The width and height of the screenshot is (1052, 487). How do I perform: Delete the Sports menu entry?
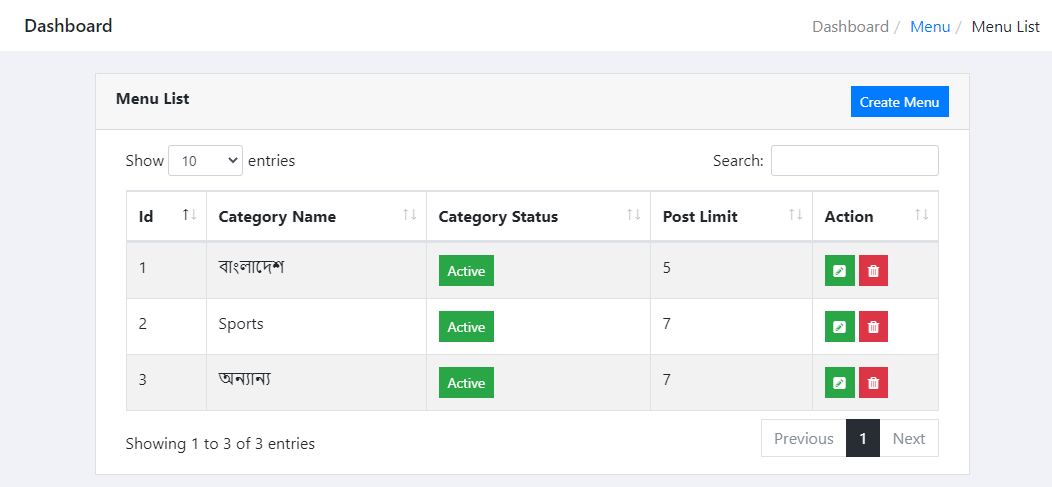pyautogui.click(x=873, y=327)
